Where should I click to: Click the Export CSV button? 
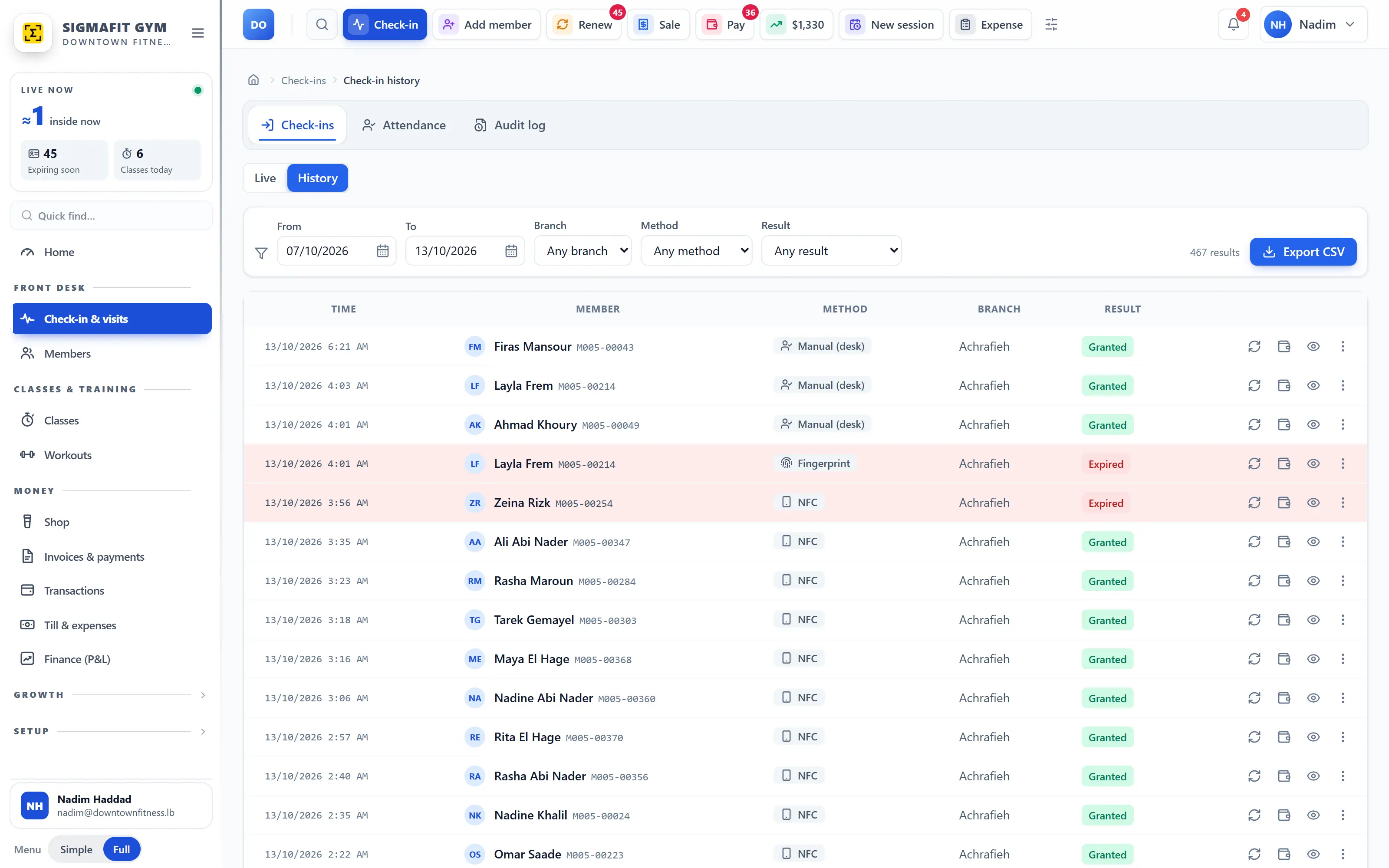click(1303, 252)
